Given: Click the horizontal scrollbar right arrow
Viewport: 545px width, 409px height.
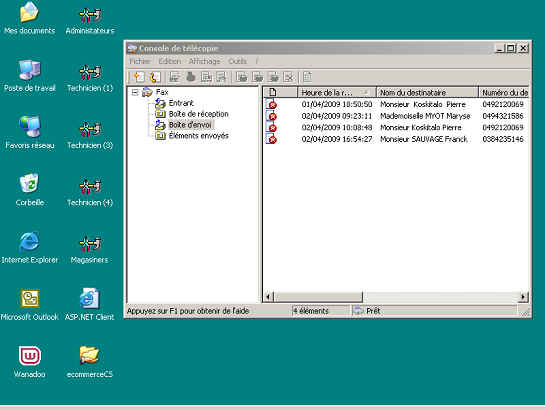Looking at the screenshot, I should tap(523, 297).
